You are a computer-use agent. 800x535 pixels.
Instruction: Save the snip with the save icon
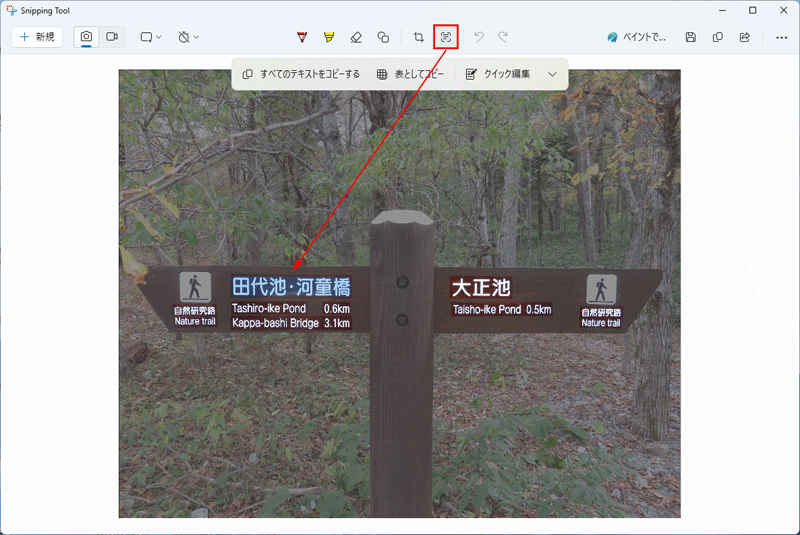[x=690, y=37]
